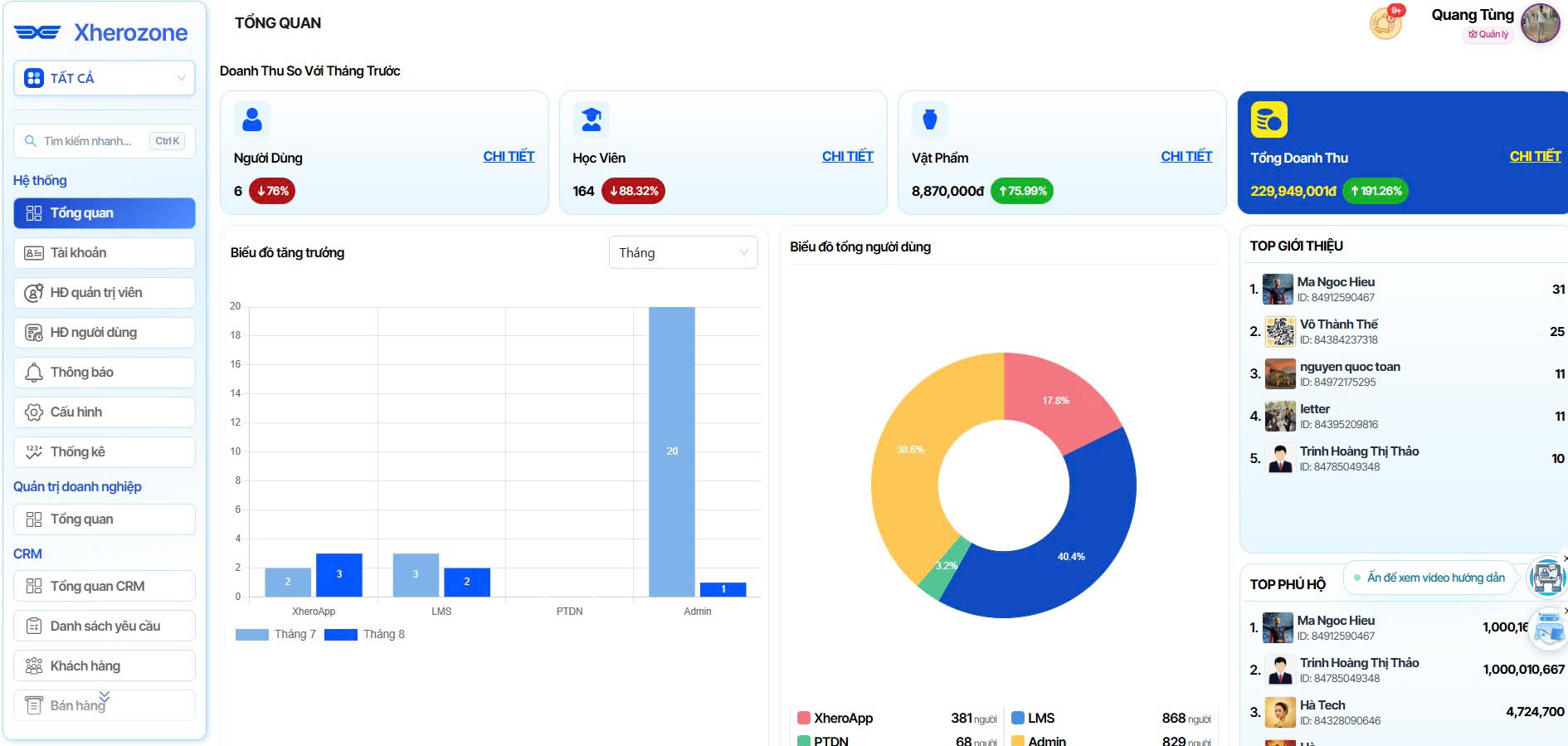Screen dimensions: 1568x746
Task: Open the chatbot robot icon
Action: click(1549, 628)
